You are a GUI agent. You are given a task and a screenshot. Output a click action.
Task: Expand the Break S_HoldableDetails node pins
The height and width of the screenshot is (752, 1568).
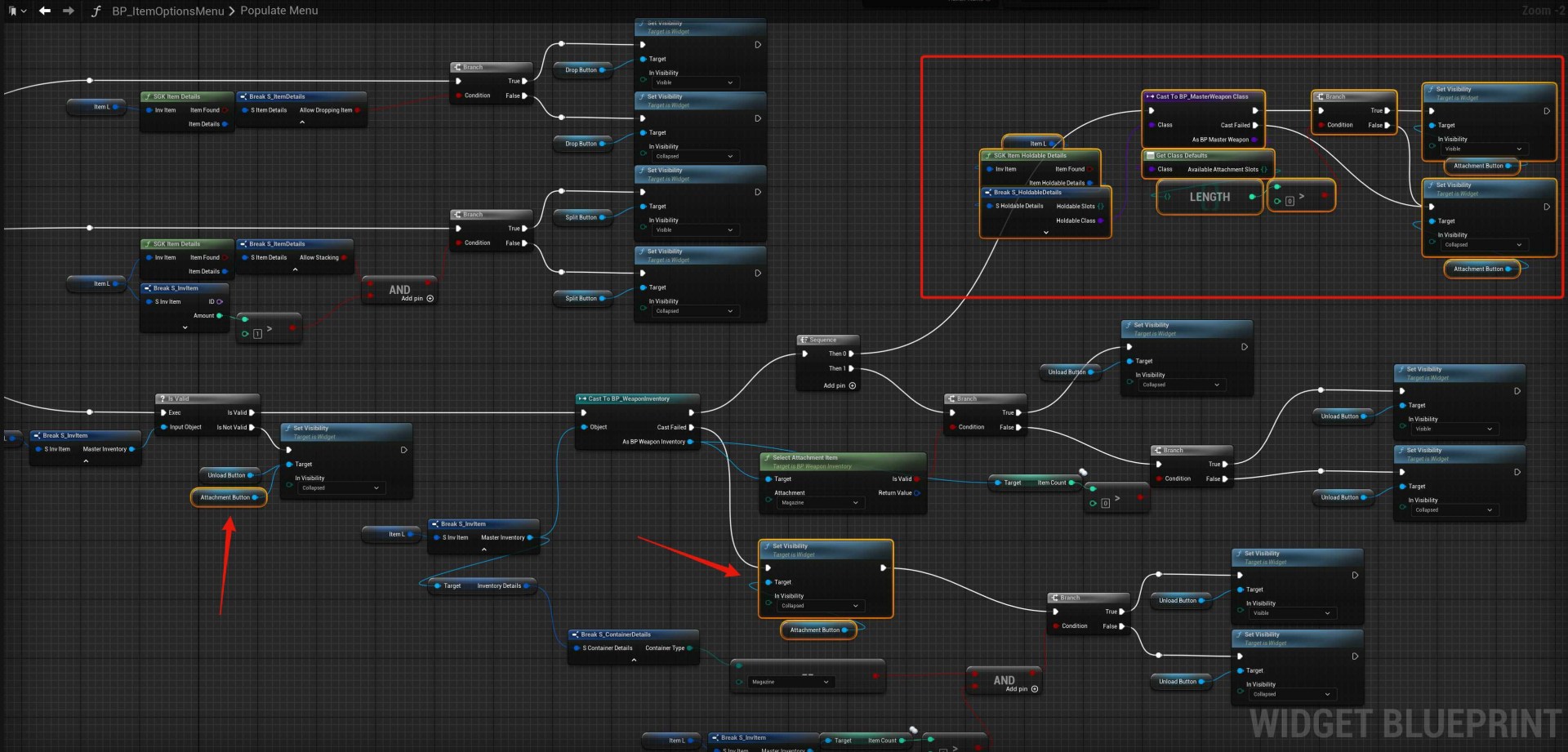(1046, 233)
